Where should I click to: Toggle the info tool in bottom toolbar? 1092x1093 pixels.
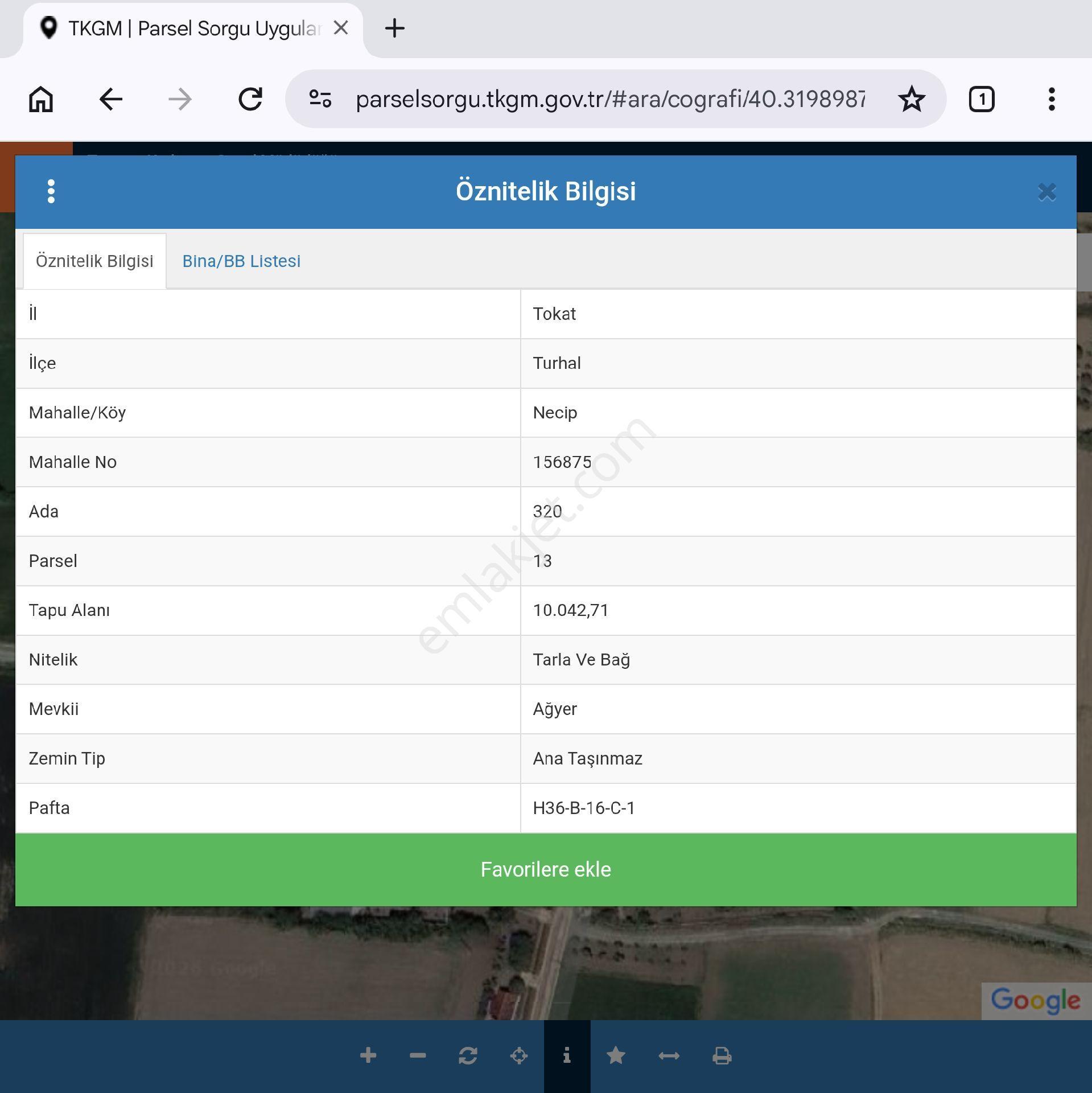click(567, 1055)
